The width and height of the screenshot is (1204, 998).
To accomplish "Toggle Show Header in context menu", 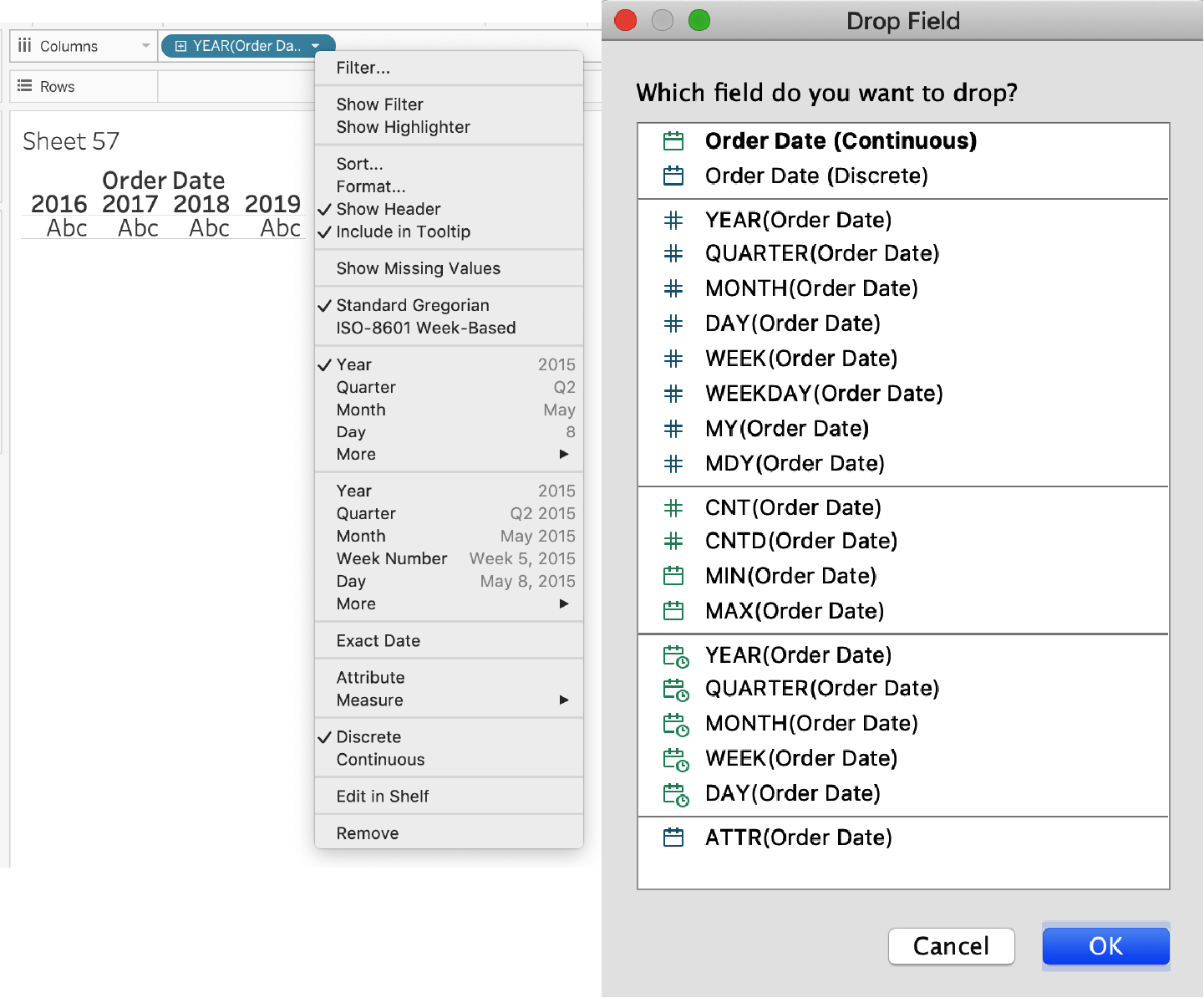I will coord(449,209).
